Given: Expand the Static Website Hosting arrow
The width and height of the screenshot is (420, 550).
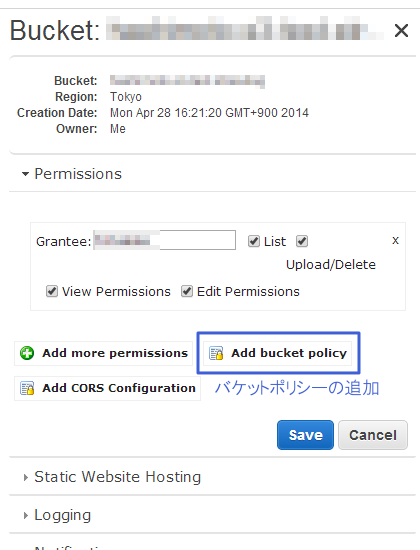Looking at the screenshot, I should click(x=25, y=477).
